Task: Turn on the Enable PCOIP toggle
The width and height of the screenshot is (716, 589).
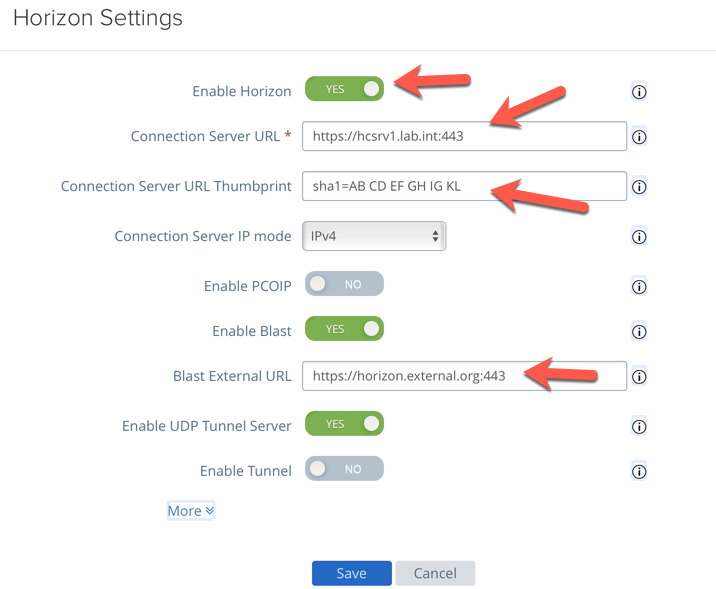Action: coord(344,284)
